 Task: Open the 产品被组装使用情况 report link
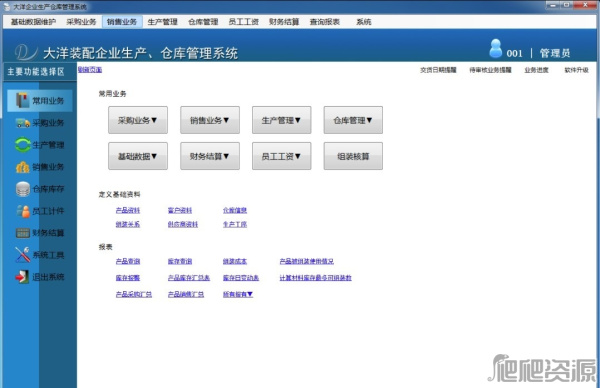(307, 261)
